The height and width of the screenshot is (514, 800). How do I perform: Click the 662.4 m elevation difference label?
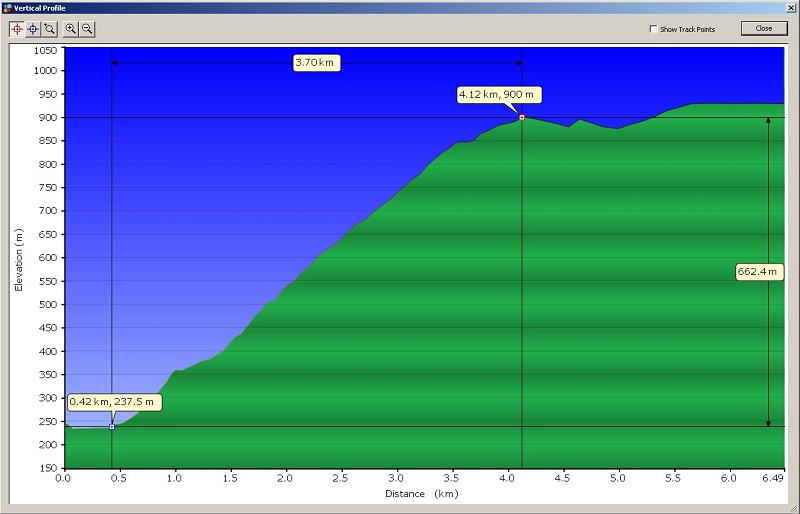tap(758, 272)
